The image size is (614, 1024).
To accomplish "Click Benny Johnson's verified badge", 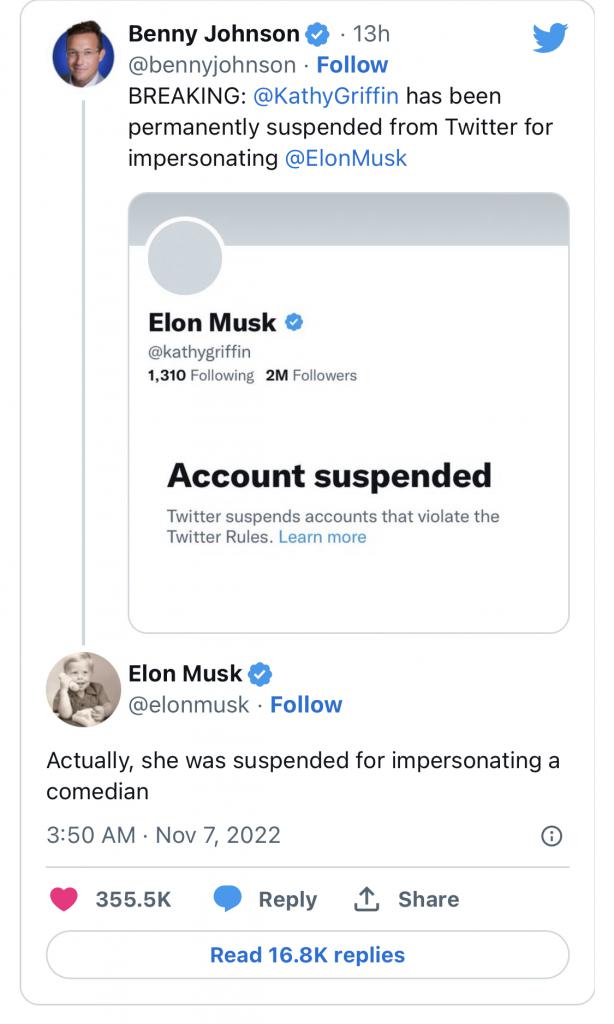I will click(x=317, y=34).
